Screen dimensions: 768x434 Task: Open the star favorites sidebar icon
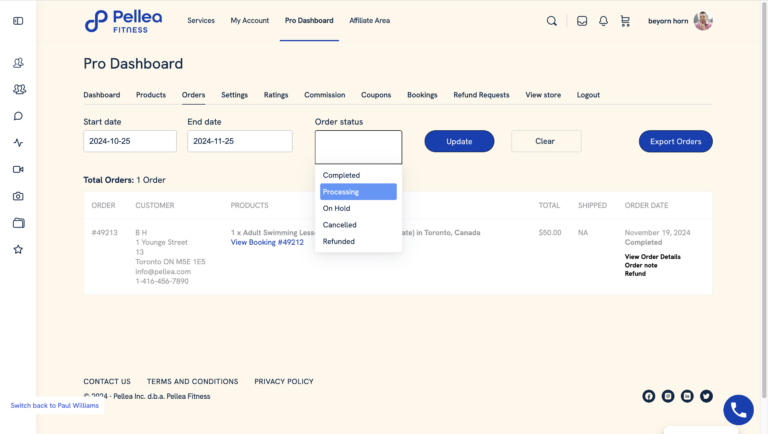coord(18,249)
